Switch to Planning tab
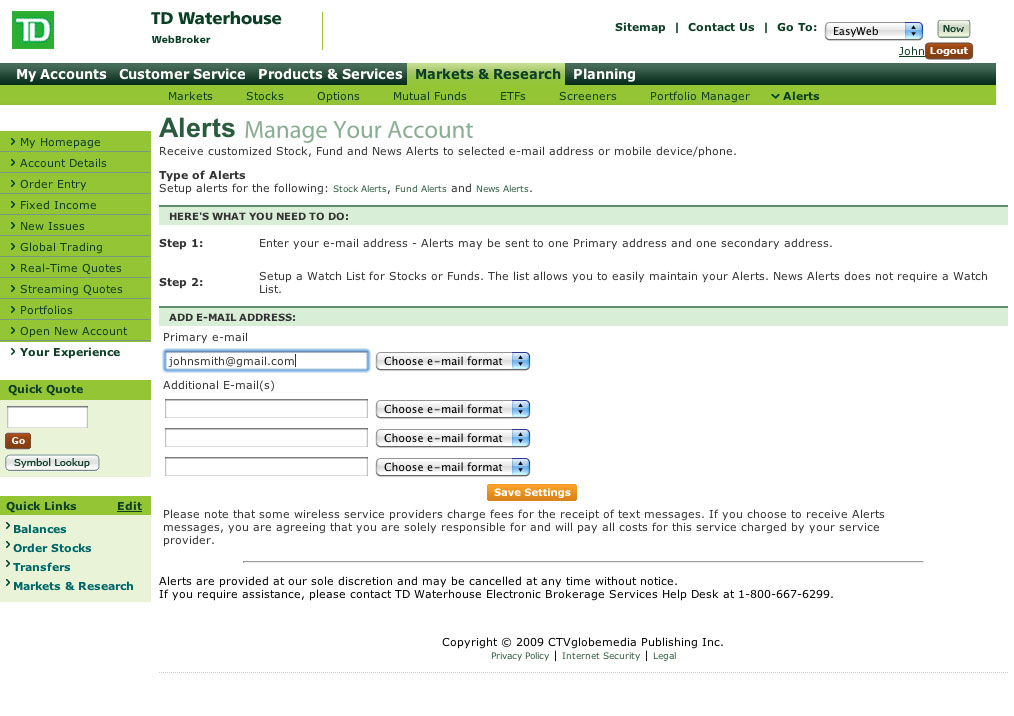1014x716 pixels. pyautogui.click(x=604, y=74)
